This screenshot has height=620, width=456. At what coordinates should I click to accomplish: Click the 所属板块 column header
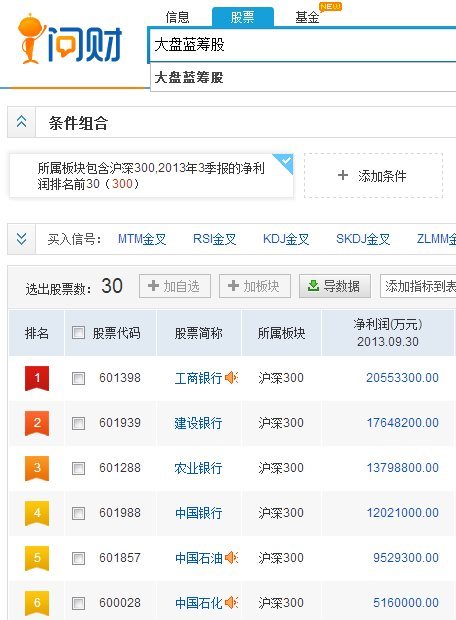coord(281,333)
